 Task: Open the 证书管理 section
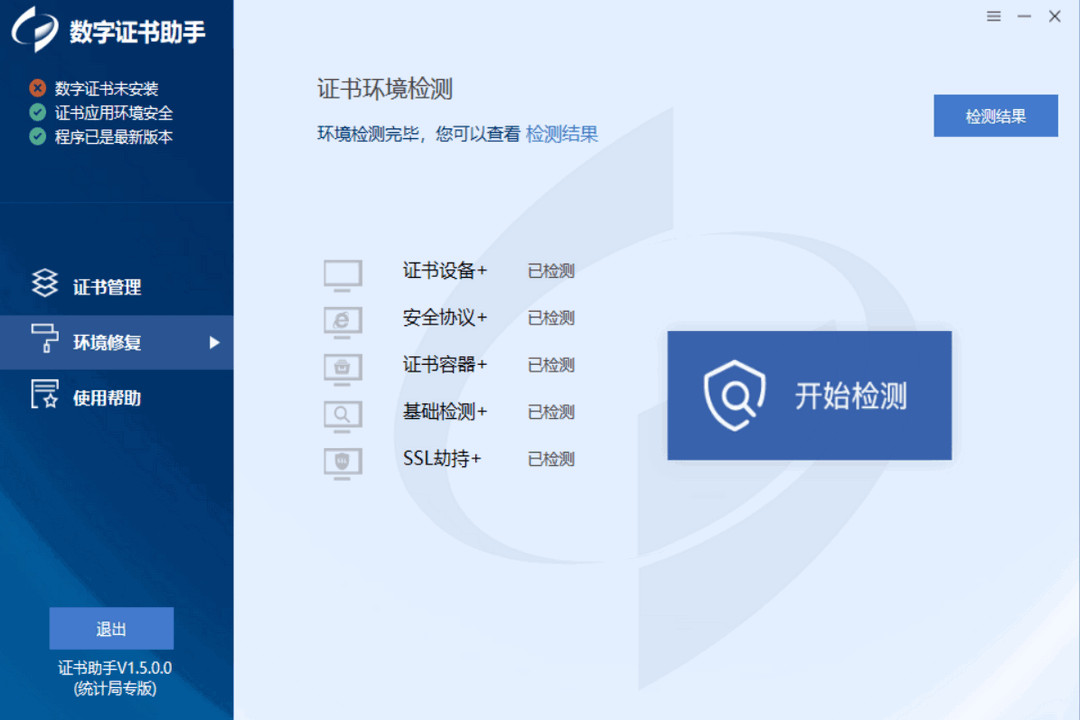tap(116, 287)
